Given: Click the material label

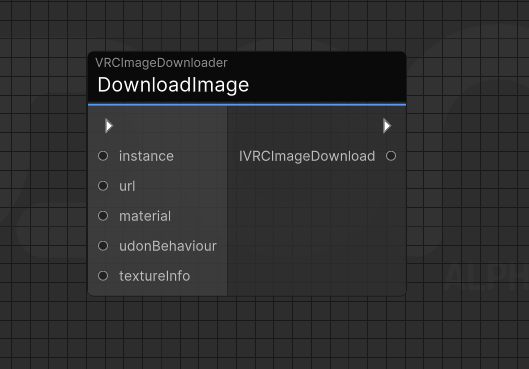Looking at the screenshot, I should [145, 216].
